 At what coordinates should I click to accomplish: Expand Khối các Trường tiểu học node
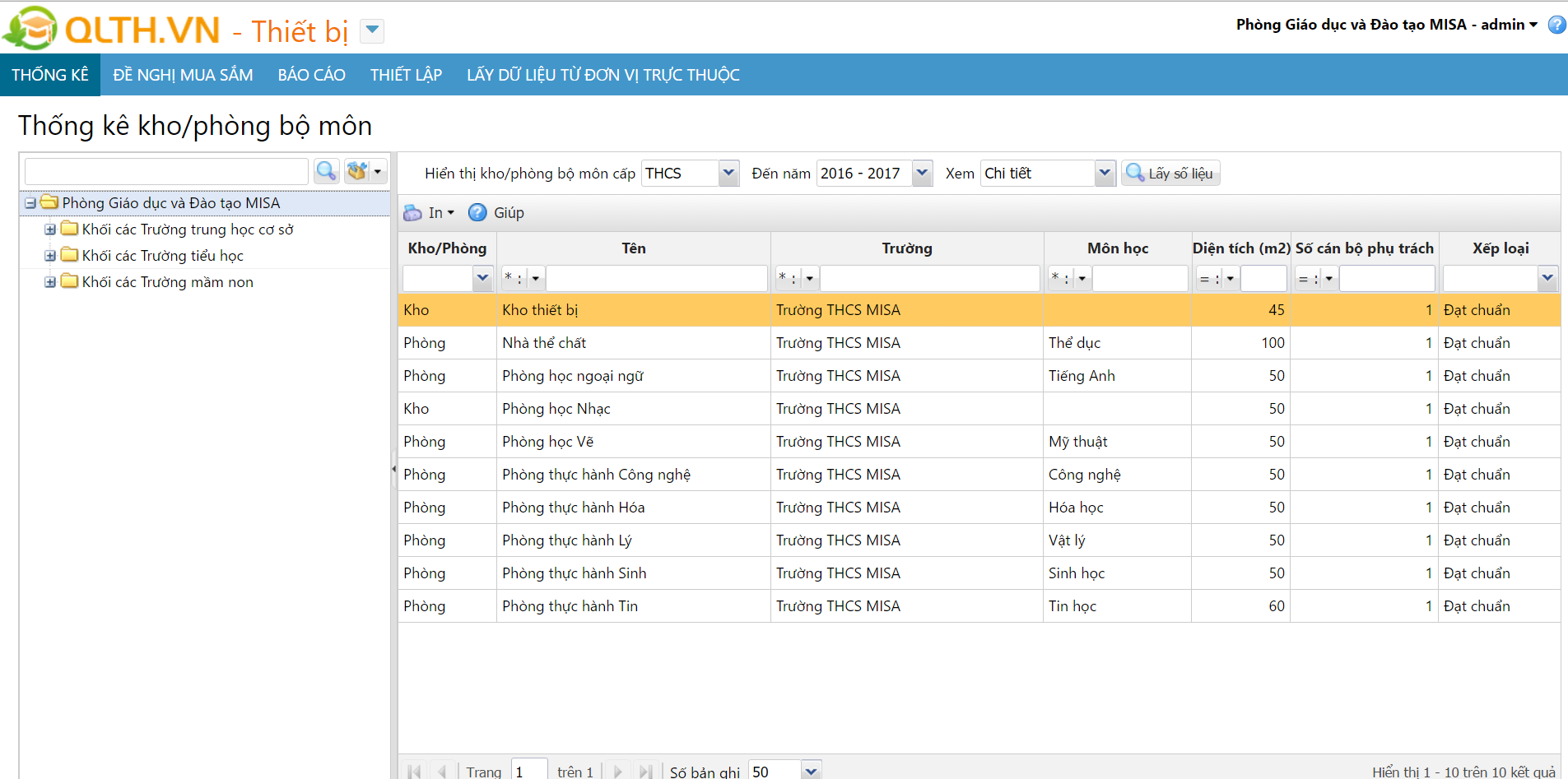(x=50, y=256)
